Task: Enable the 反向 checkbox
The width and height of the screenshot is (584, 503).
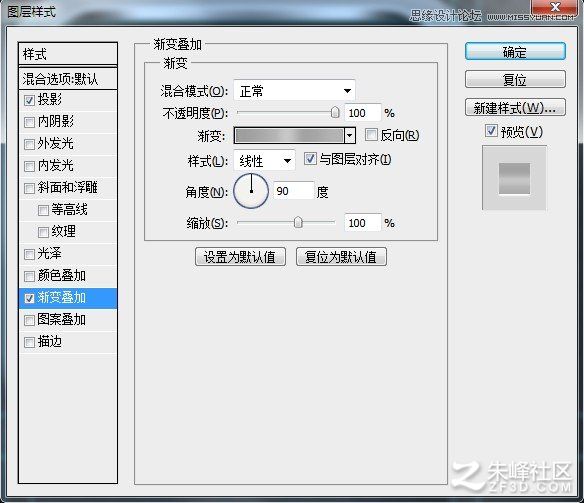Action: click(371, 135)
